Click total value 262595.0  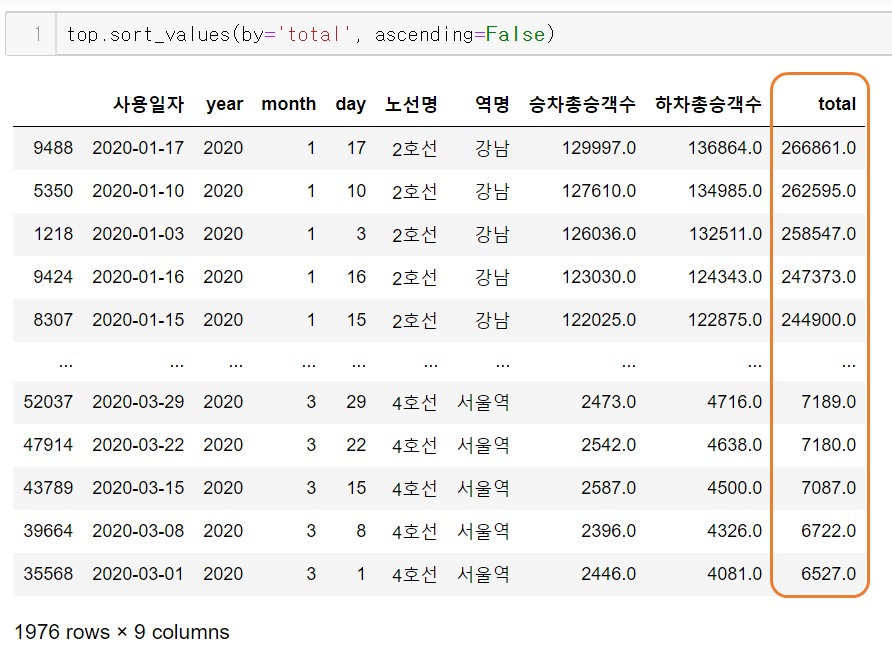pos(819,191)
